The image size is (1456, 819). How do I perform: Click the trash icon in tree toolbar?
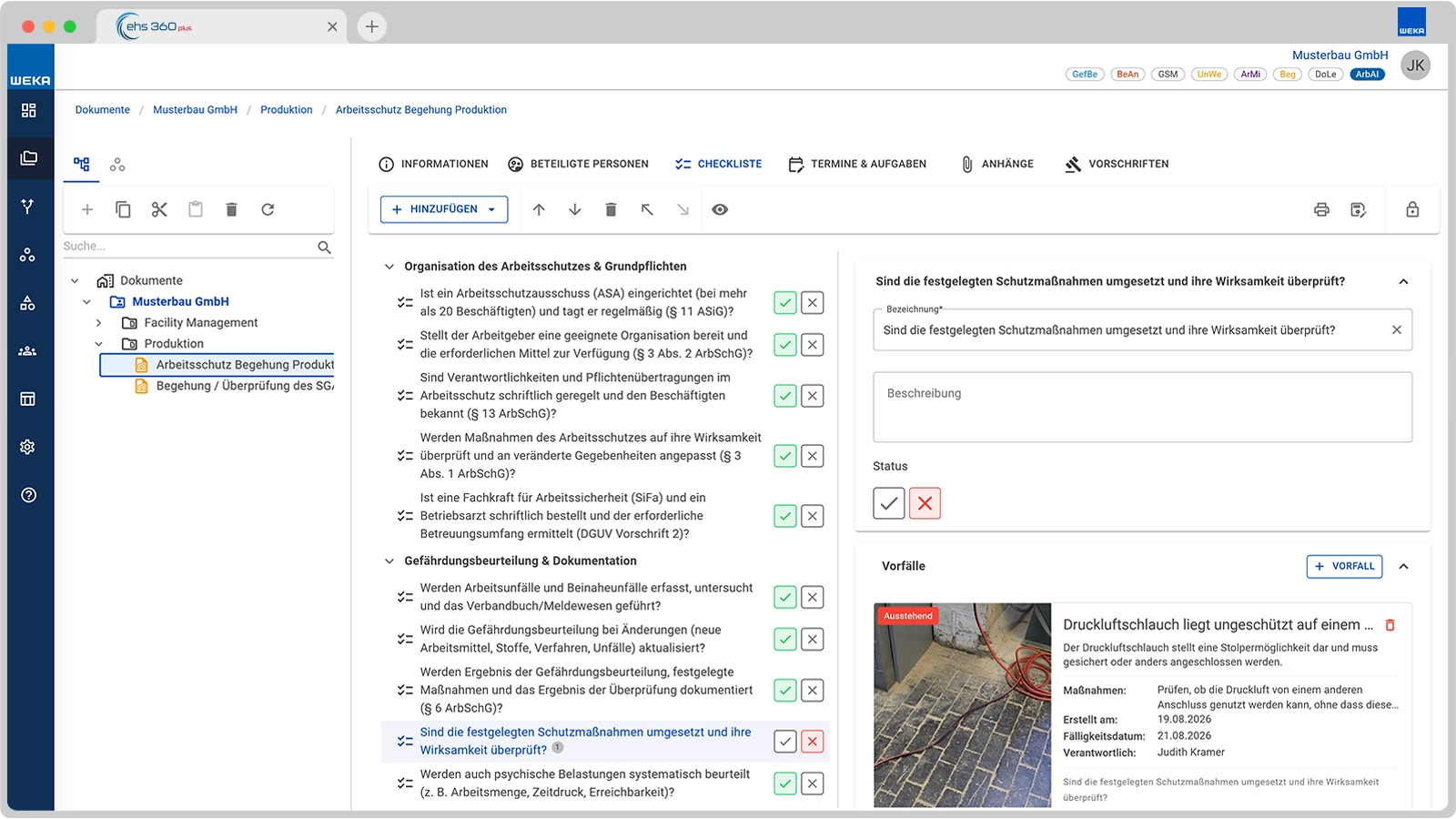click(x=231, y=209)
